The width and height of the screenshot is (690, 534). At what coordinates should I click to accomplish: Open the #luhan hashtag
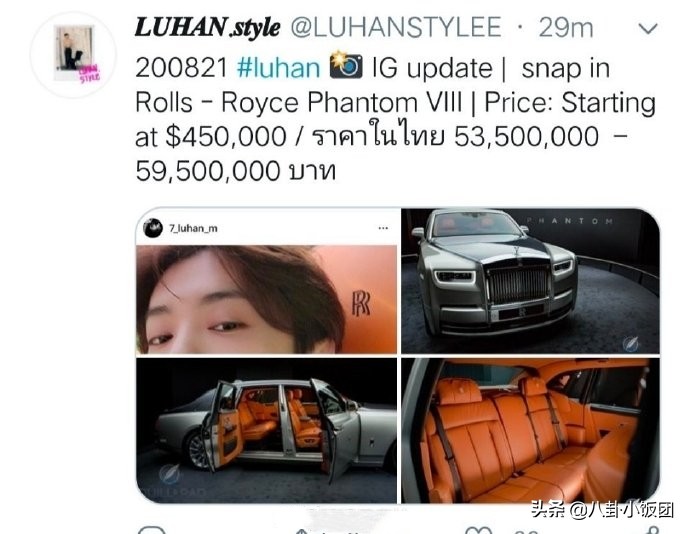pyautogui.click(x=278, y=68)
